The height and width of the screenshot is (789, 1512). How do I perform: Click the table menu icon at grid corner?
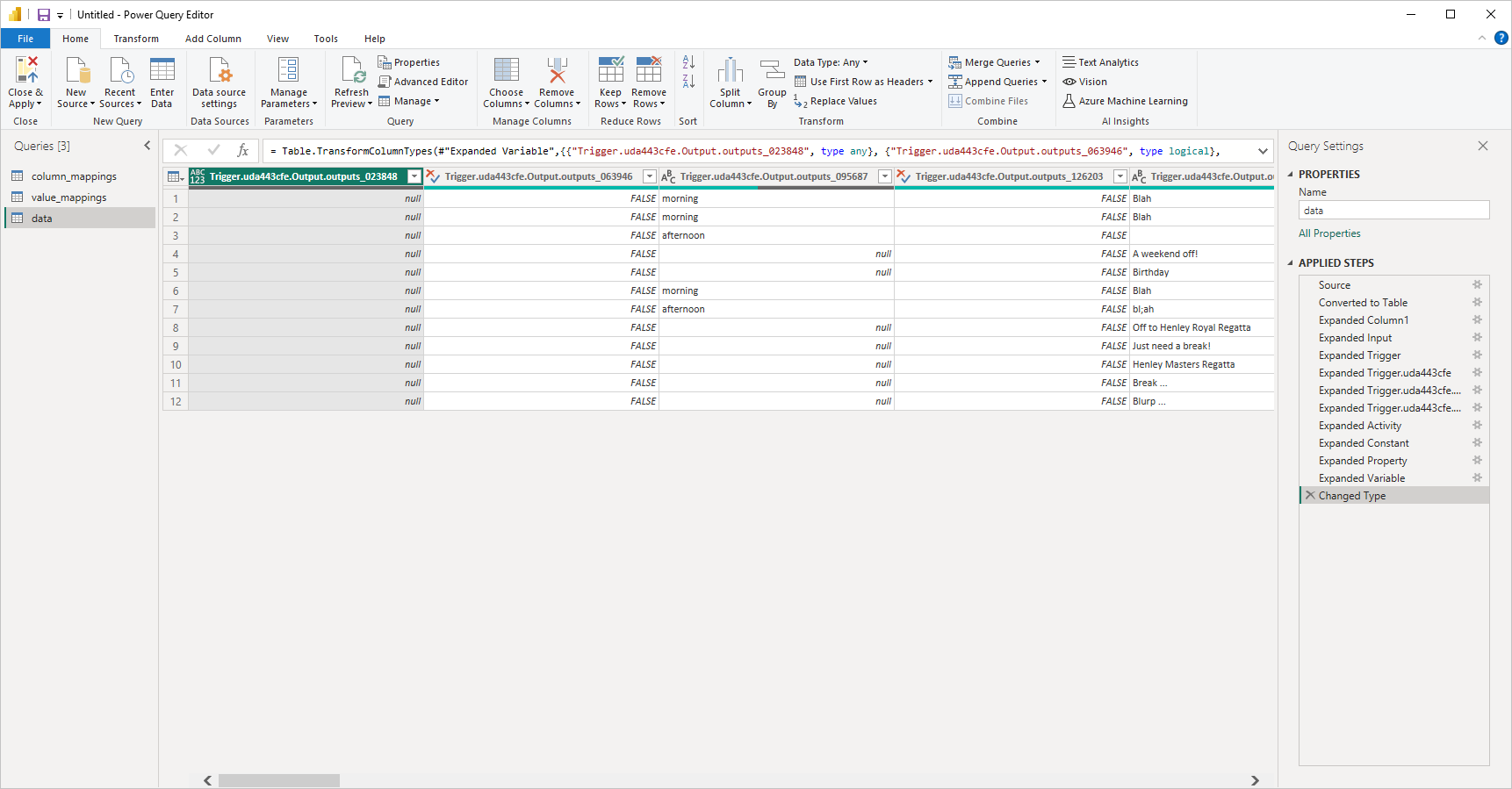(176, 176)
